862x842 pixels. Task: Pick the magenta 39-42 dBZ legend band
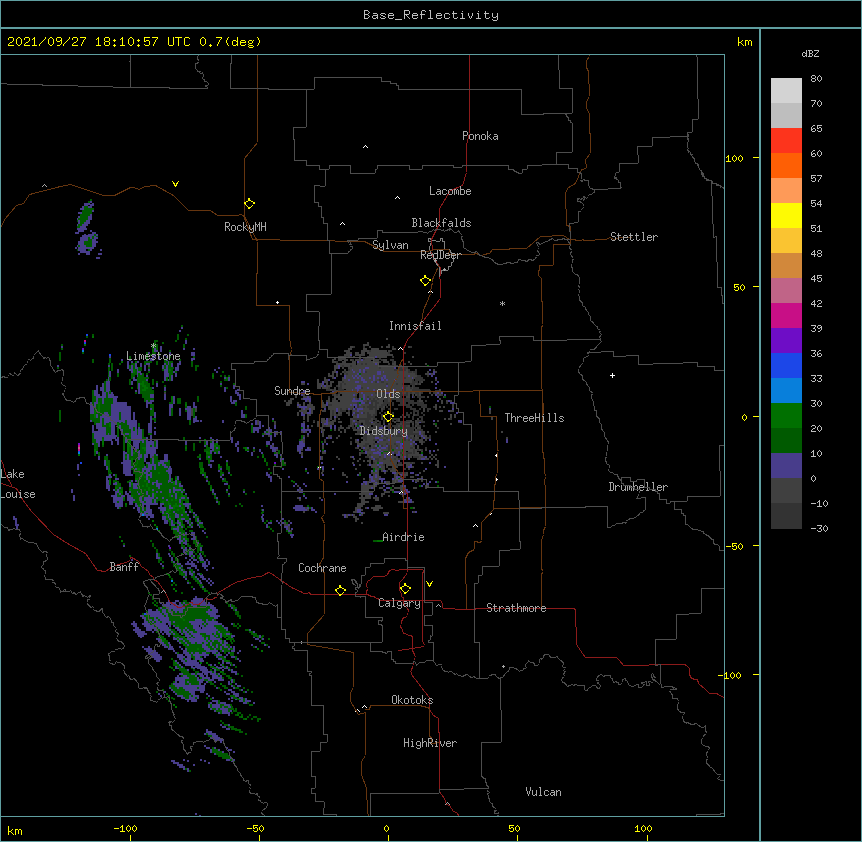pyautogui.click(x=786, y=315)
